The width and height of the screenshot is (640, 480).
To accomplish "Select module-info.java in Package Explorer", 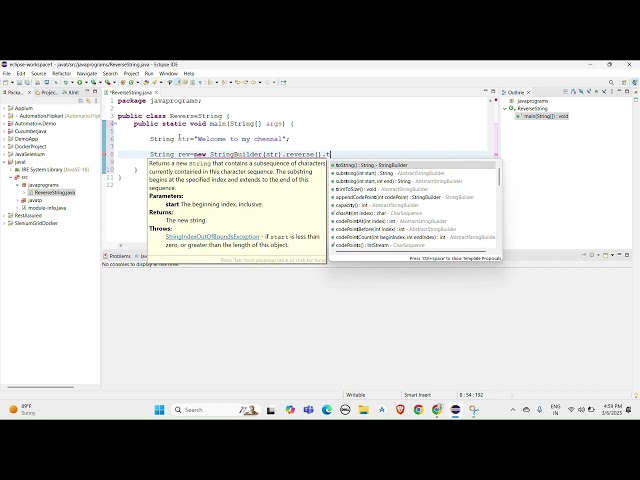I will (44, 208).
